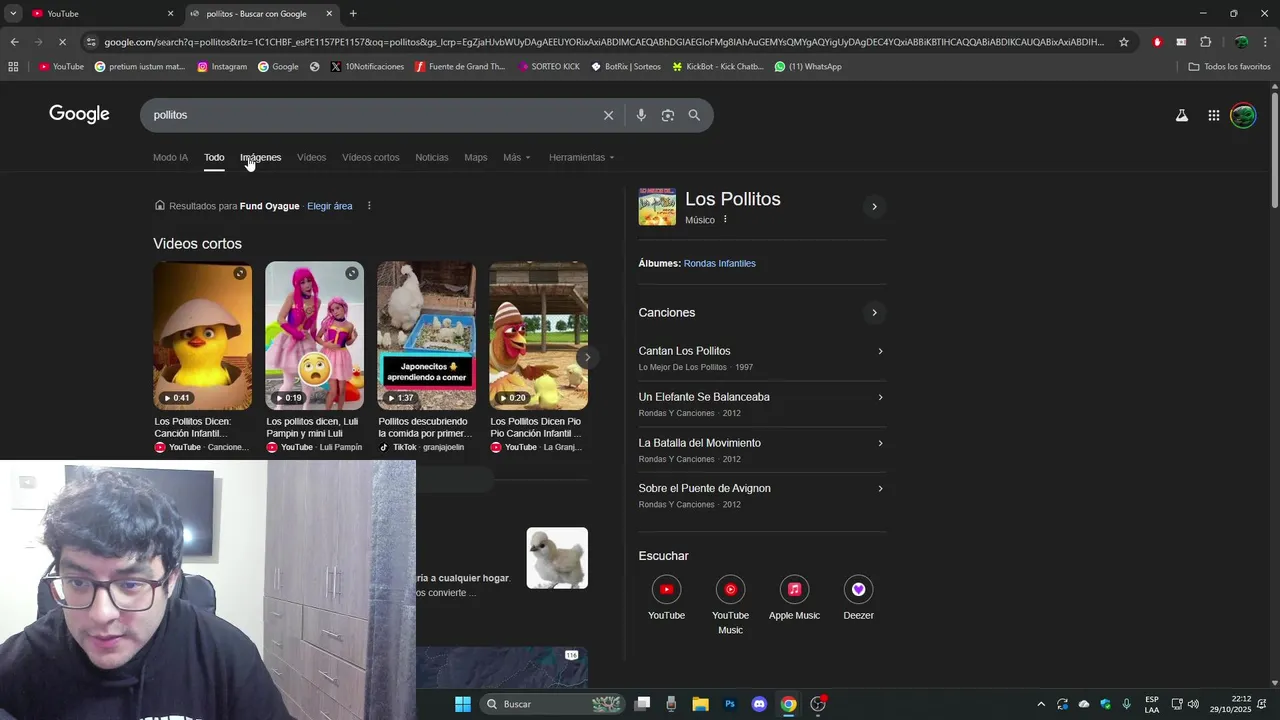
Task: Open Instagram bookmark
Action: pyautogui.click(x=222, y=66)
